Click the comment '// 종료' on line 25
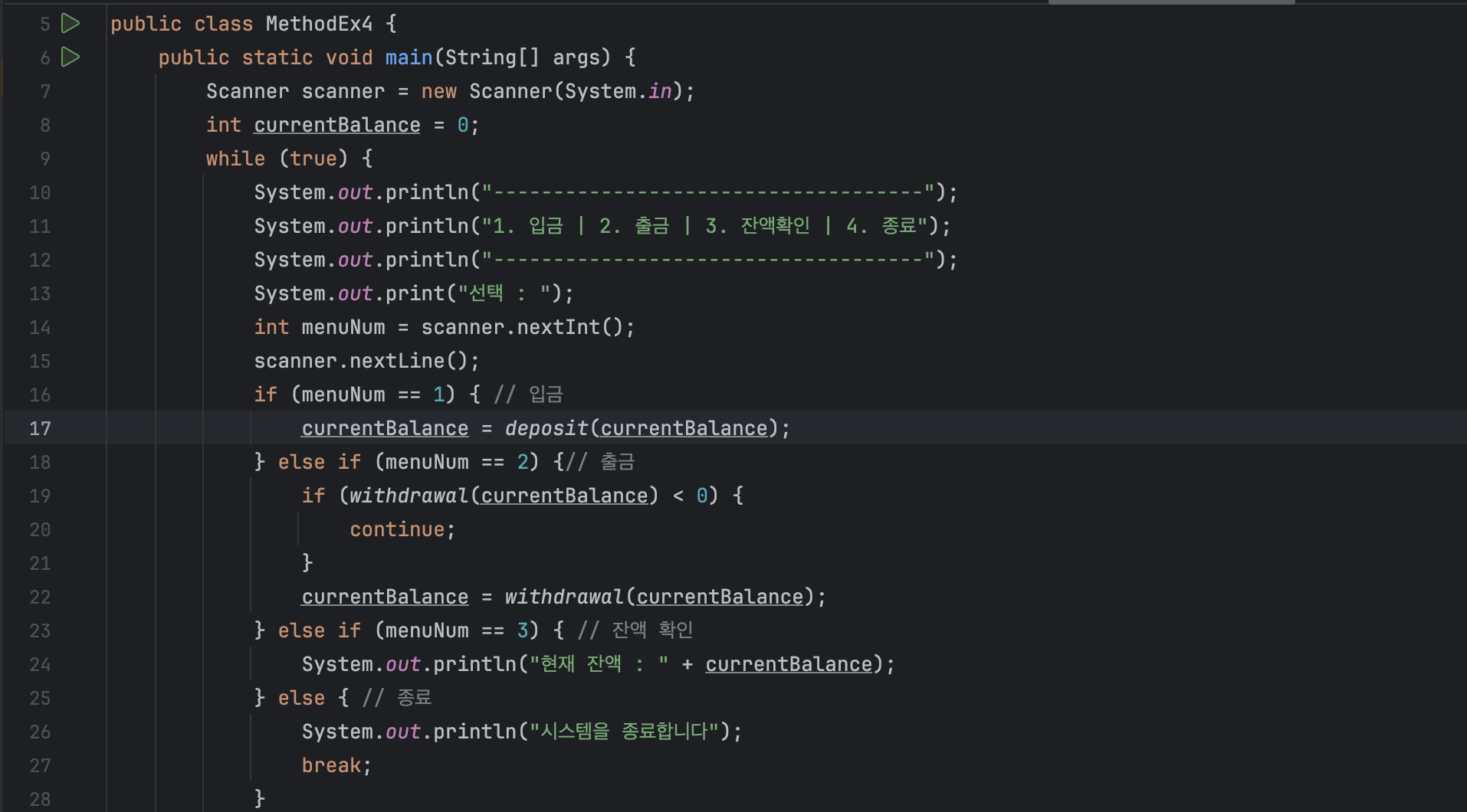Viewport: 1467px width, 812px height. click(397, 698)
